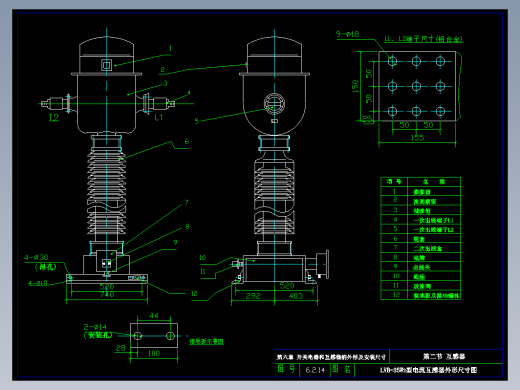
Task: Click the 292 dimension on the side view
Action: coord(253,296)
